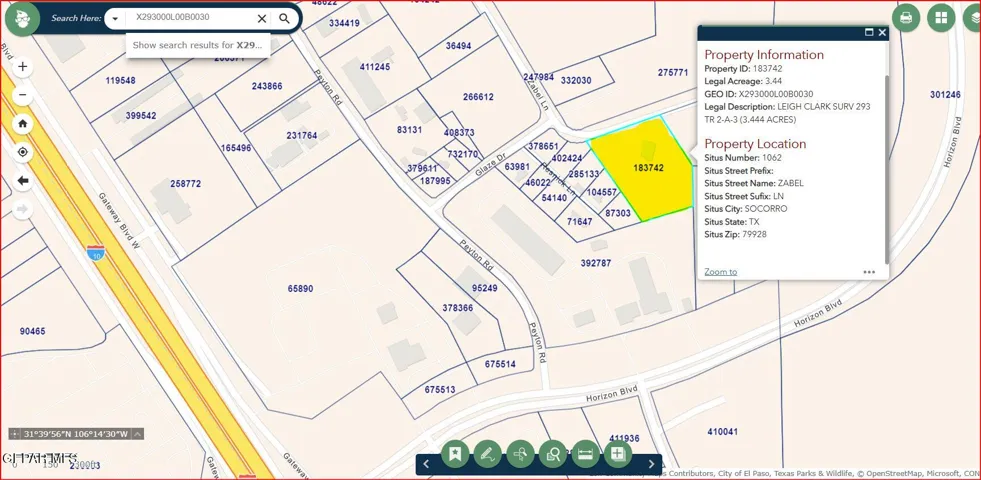This screenshot has height=480, width=981.
Task: Select parcel 675514
Action: pyautogui.click(x=500, y=364)
